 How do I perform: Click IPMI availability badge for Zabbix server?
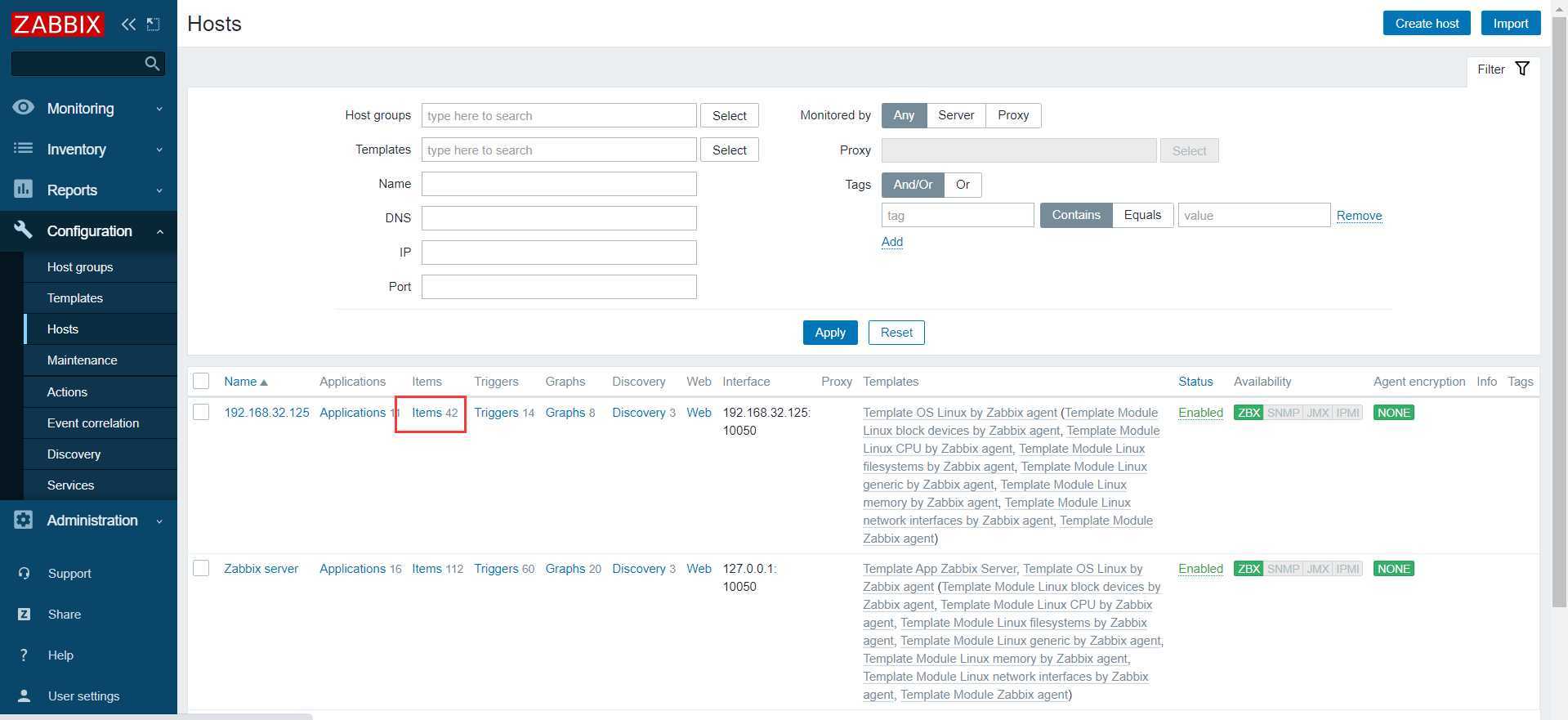(x=1347, y=569)
